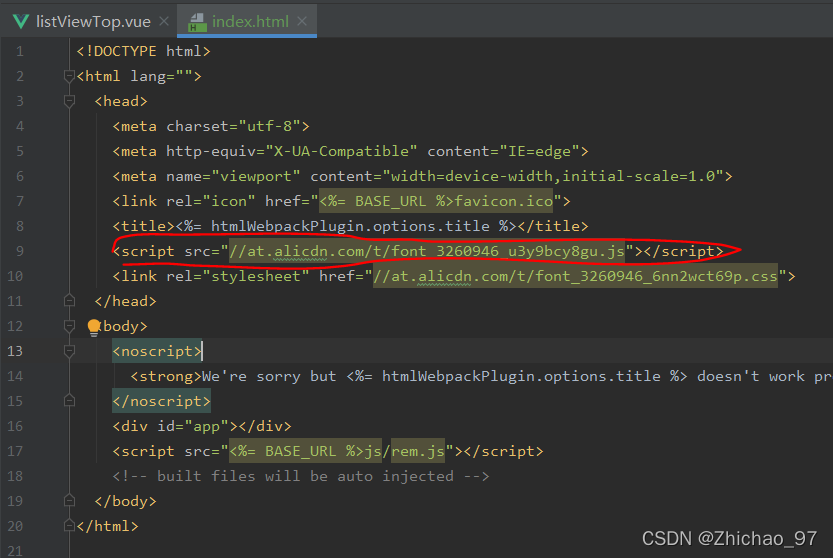This screenshot has height=558, width=833.
Task: Click the X-UA-Compatible meta line
Action: tap(351, 151)
